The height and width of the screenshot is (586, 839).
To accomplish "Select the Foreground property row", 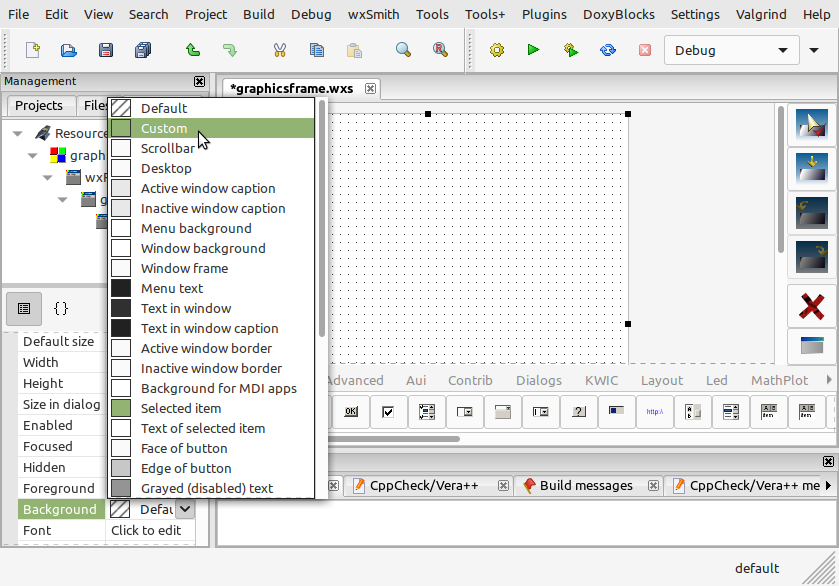I will [x=62, y=488].
